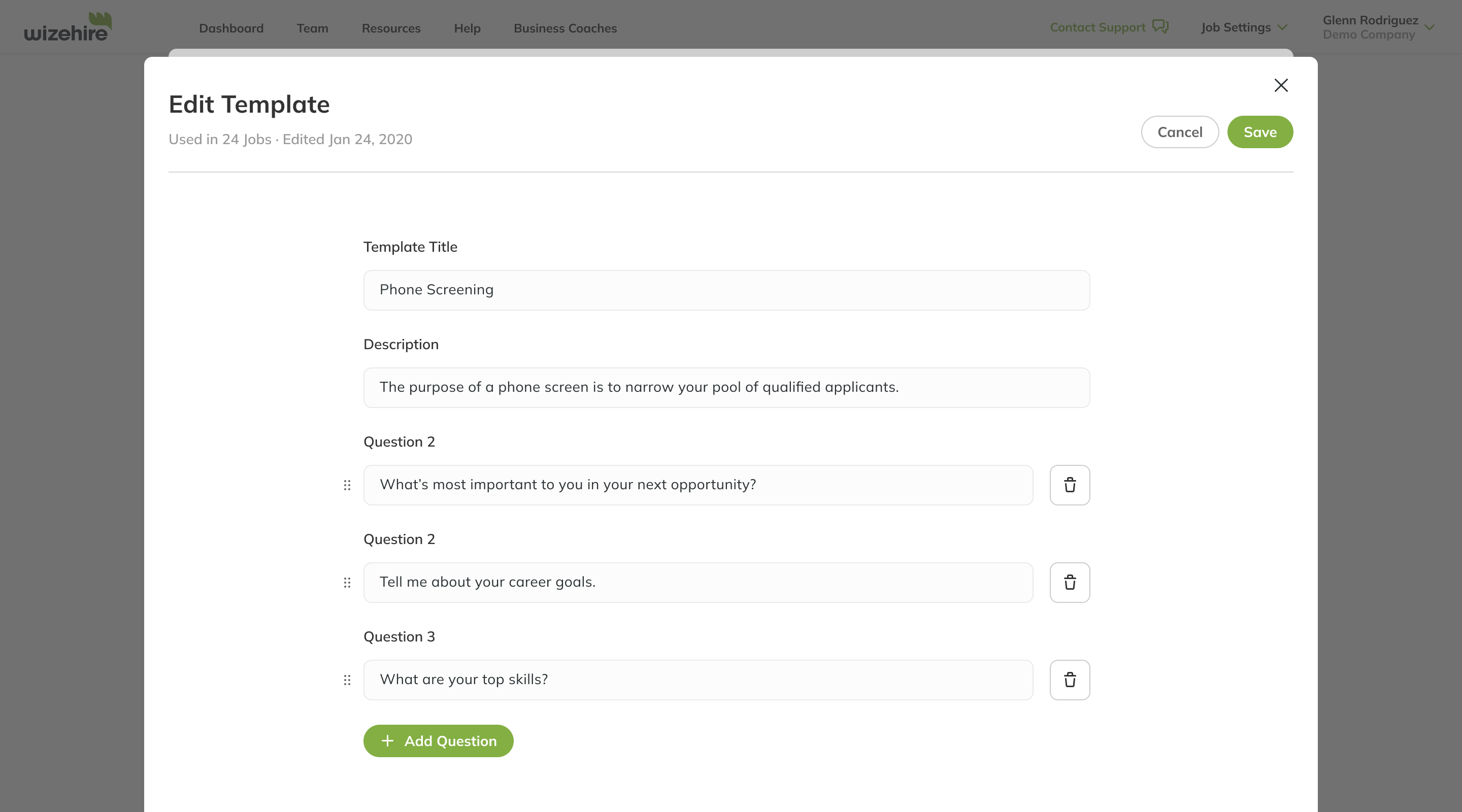This screenshot has width=1462, height=812.
Task: Click the 'Description' label
Action: 401,345
